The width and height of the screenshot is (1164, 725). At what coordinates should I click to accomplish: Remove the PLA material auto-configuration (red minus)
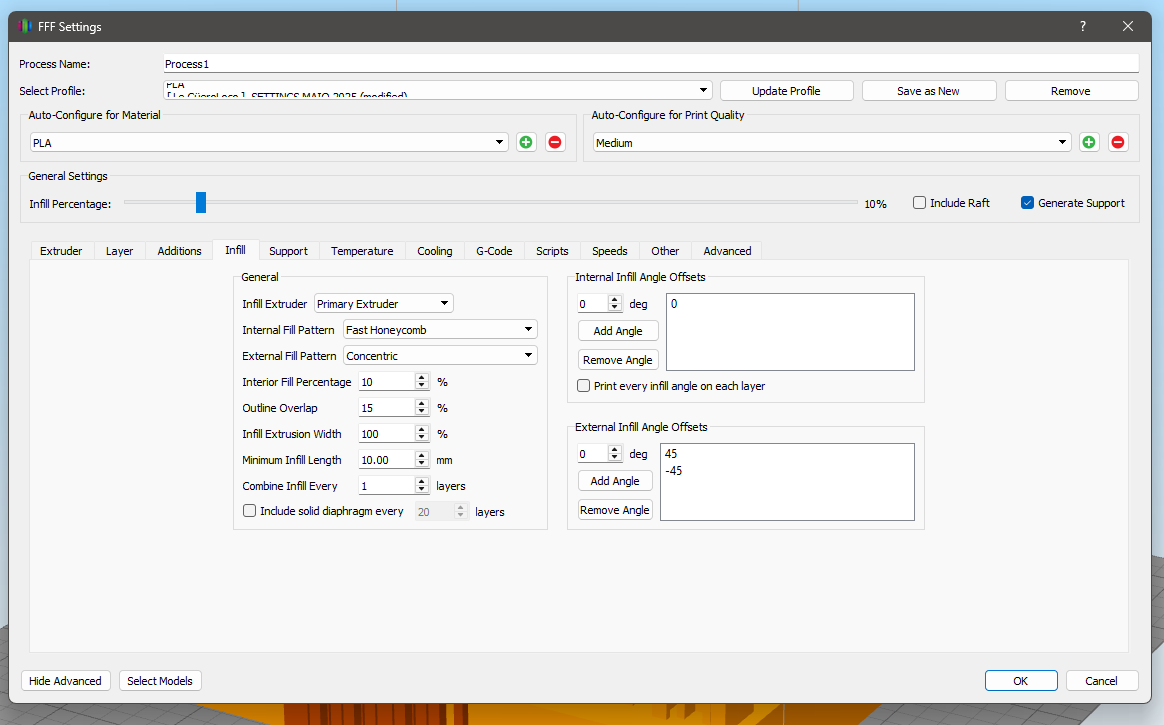pos(555,142)
